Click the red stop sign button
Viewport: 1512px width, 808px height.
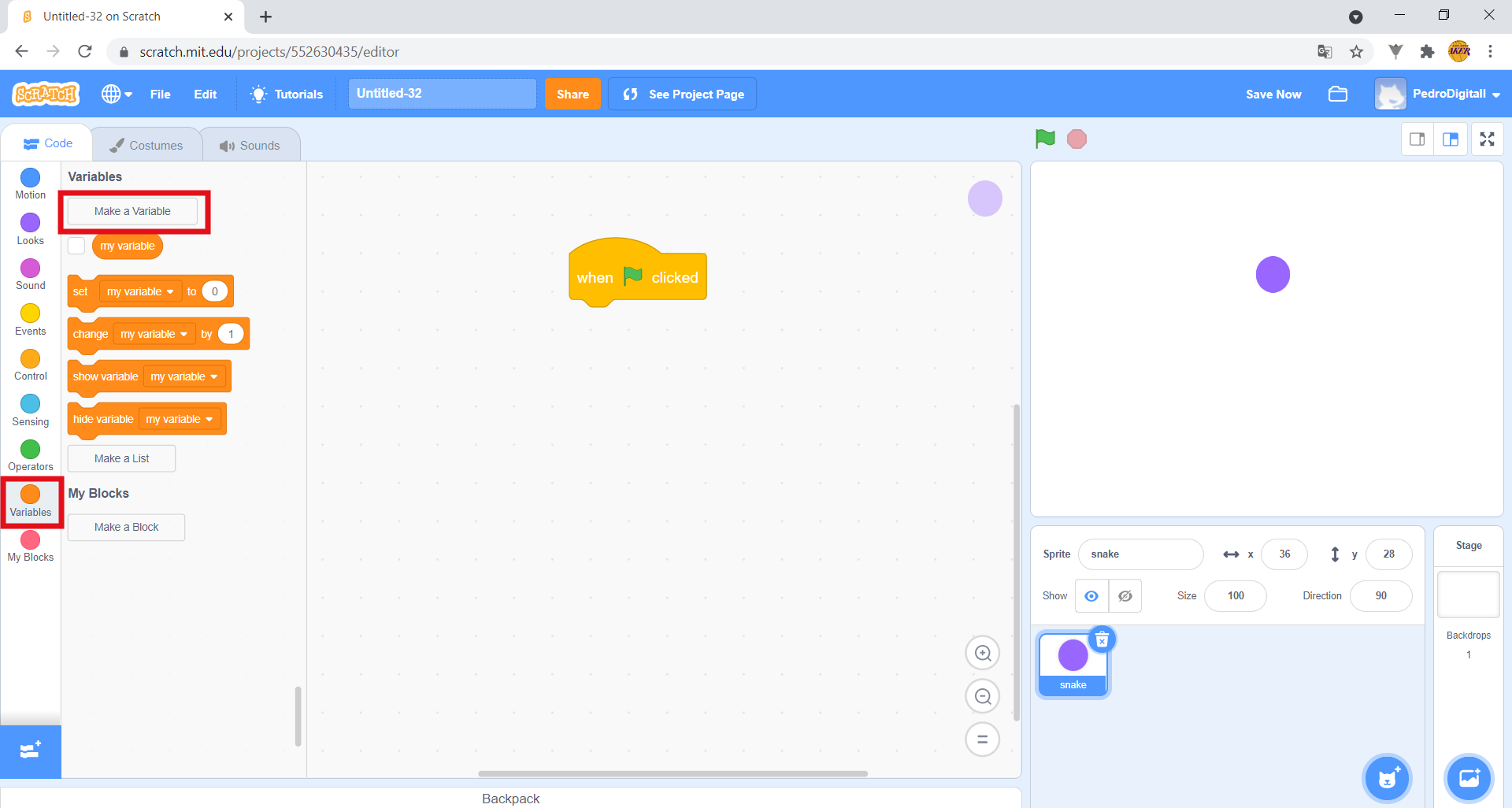coord(1077,139)
